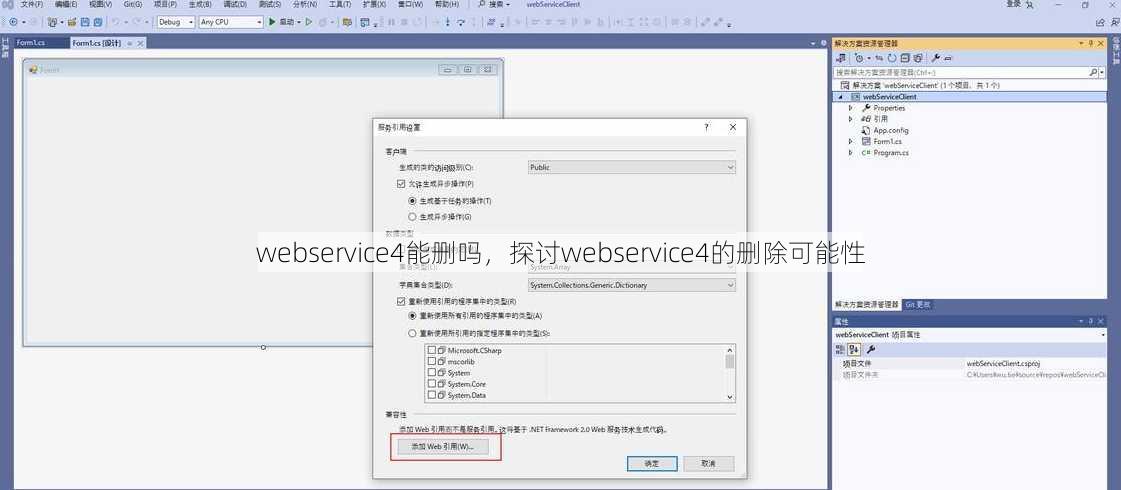1121x490 pixels.
Task: Click the help question mark in dialog
Action: click(706, 127)
